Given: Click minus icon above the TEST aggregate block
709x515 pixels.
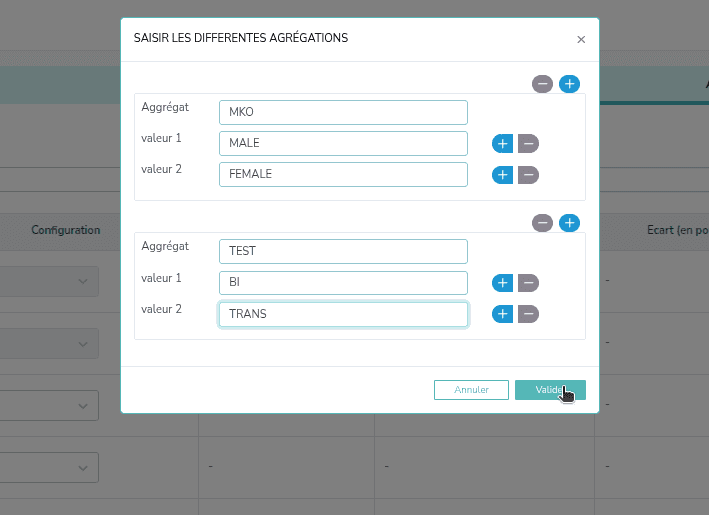Looking at the screenshot, I should coord(543,223).
